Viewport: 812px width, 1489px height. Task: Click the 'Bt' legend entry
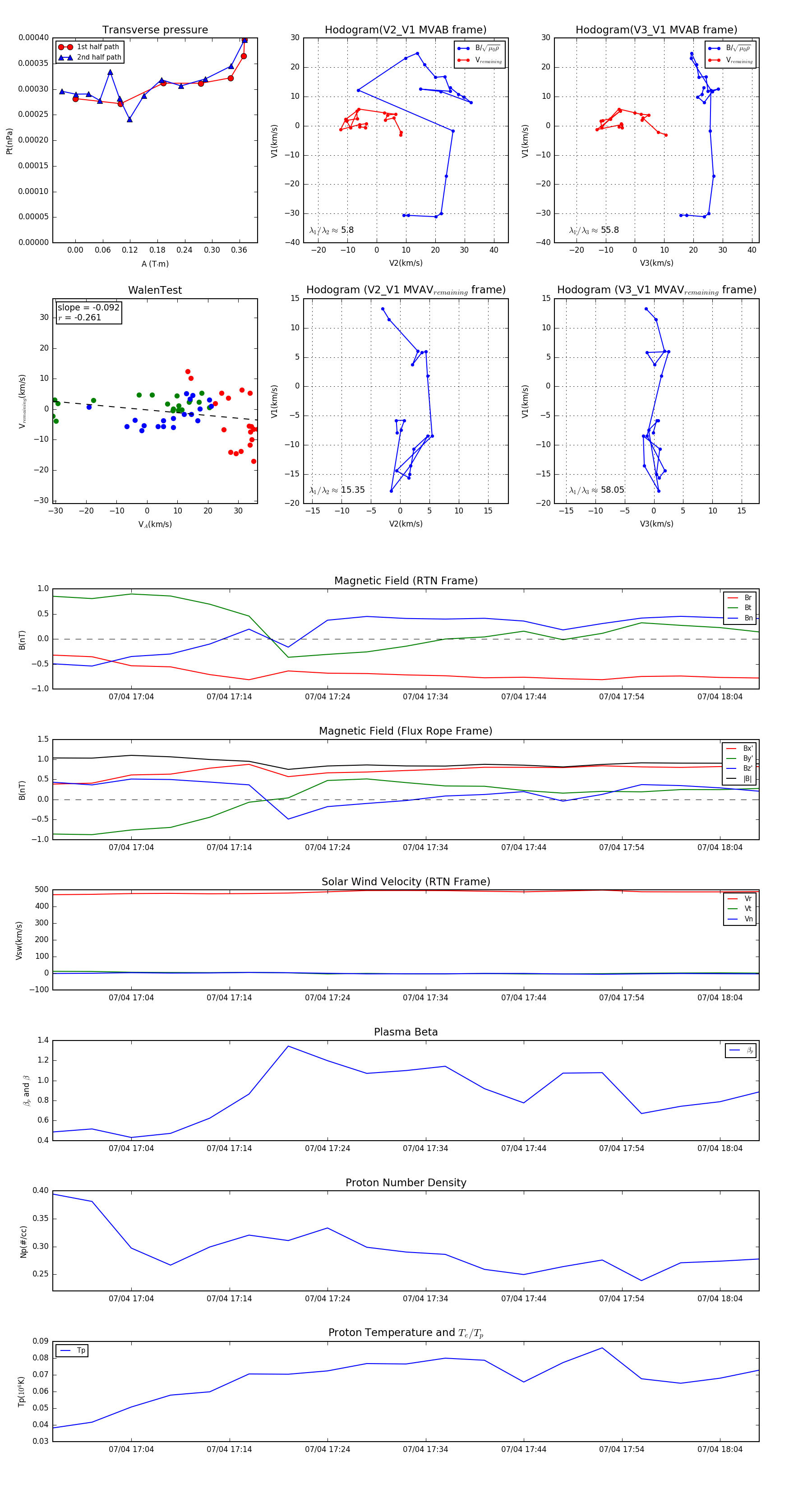[740, 607]
